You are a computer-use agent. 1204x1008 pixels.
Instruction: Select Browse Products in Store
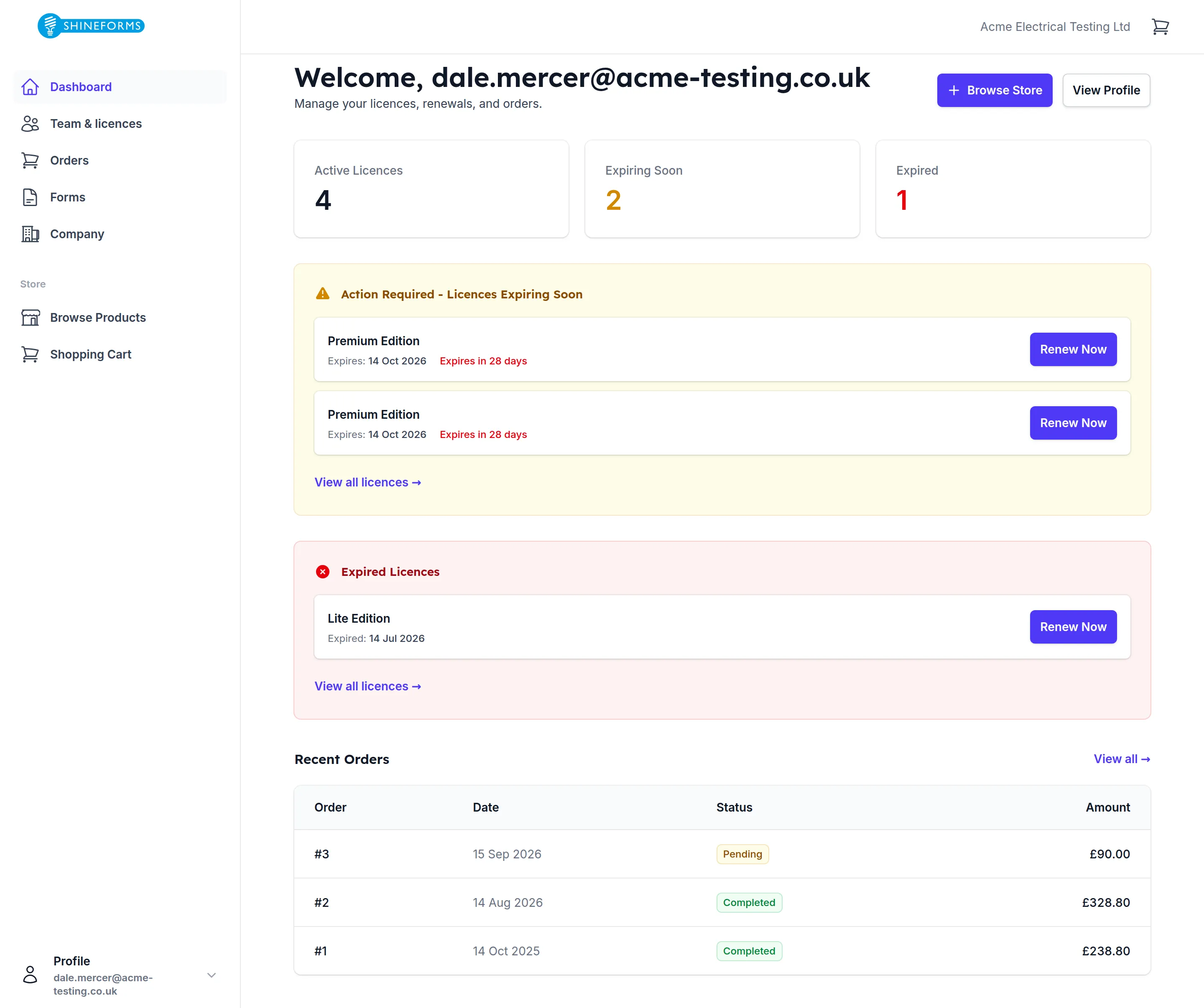(120, 318)
